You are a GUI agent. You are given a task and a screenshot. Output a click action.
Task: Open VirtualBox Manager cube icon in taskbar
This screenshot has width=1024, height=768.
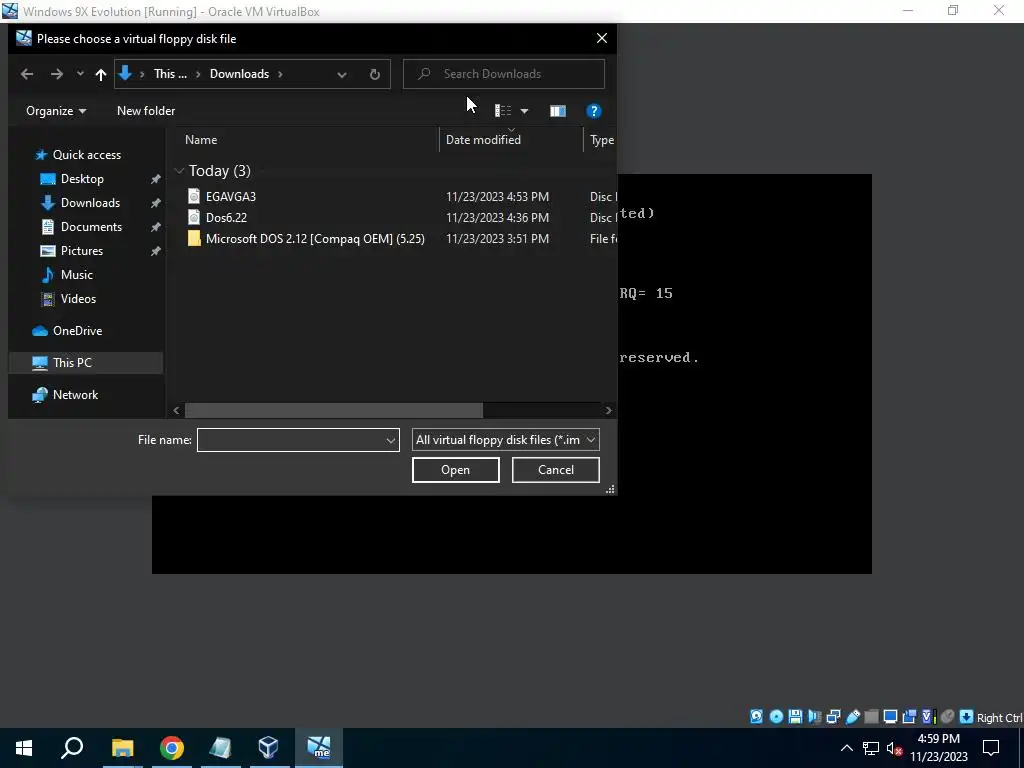pos(269,748)
